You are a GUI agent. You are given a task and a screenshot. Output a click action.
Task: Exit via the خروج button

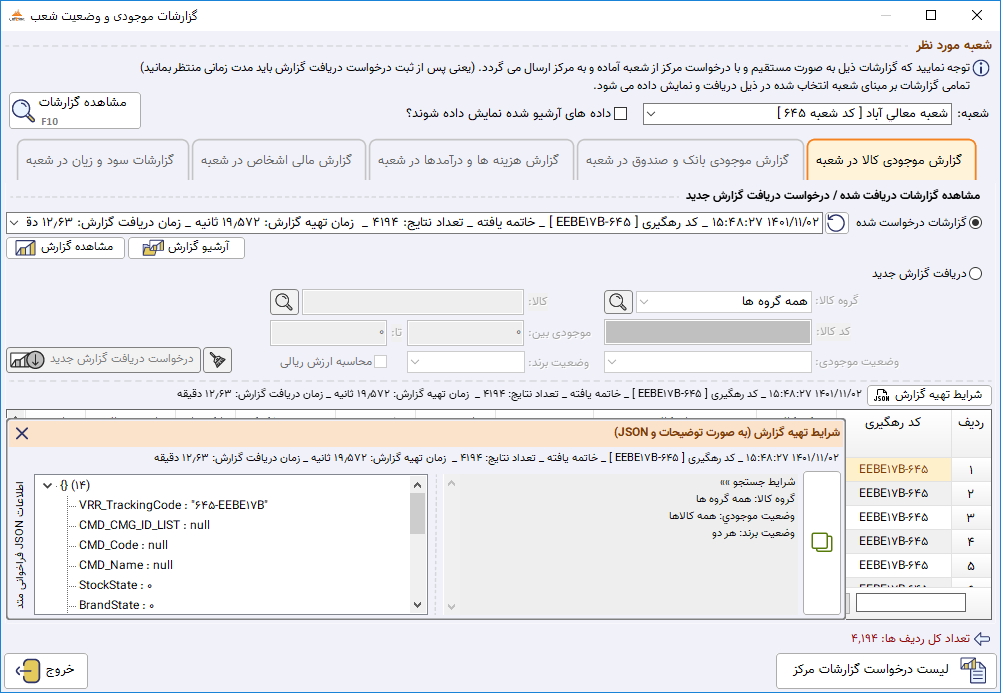pos(47,670)
